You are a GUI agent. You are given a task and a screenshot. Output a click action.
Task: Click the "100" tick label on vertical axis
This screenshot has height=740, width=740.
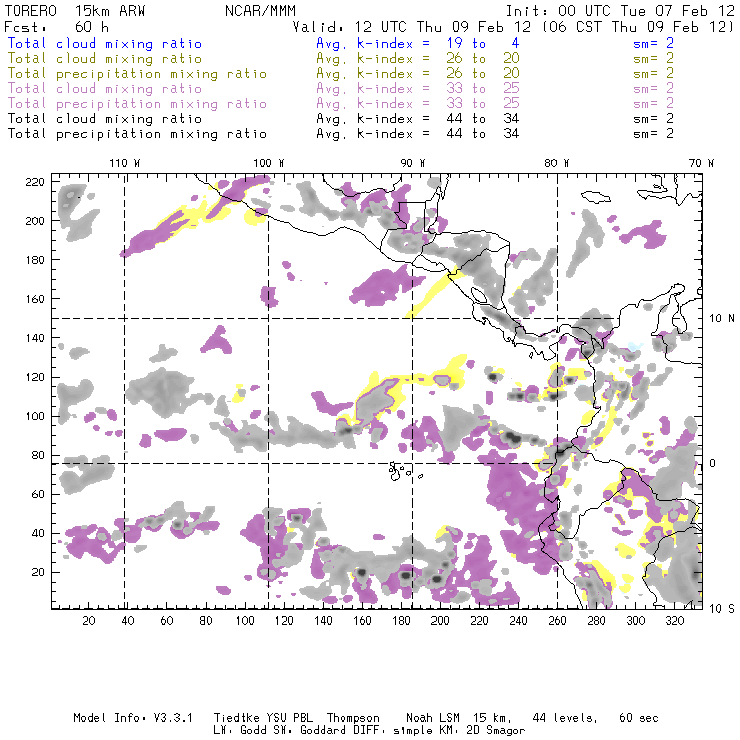coord(35,416)
